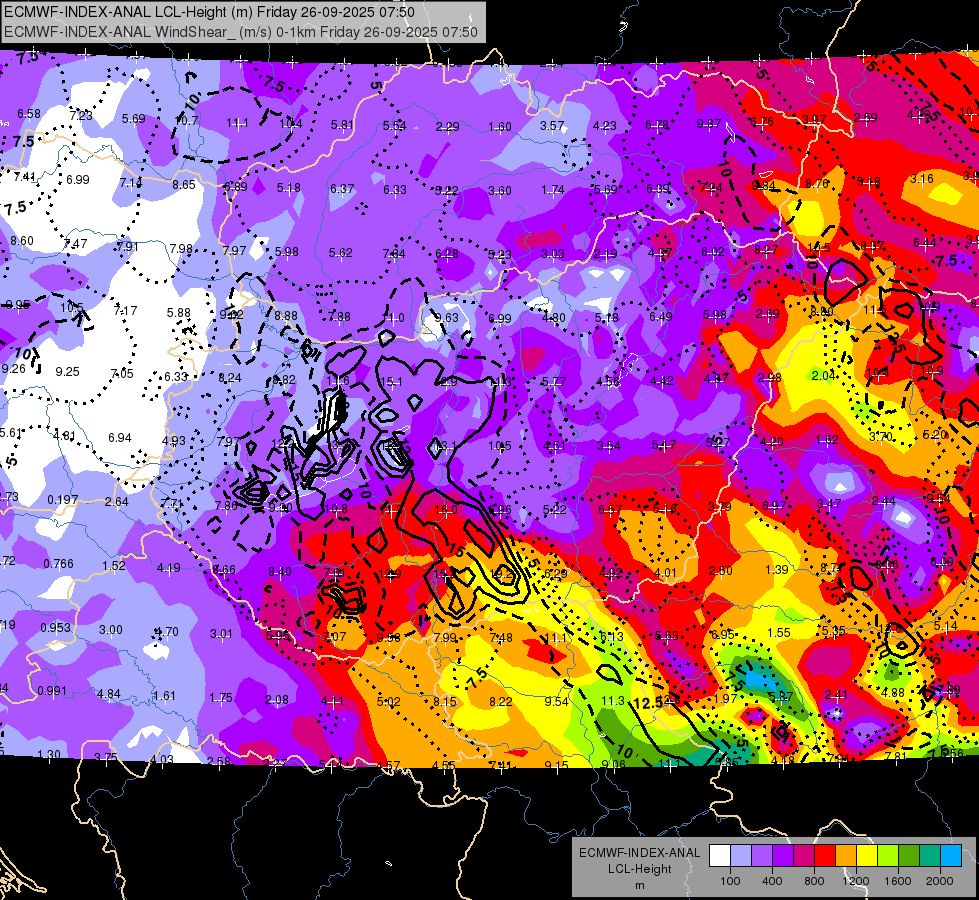Select the legend label '400'

coord(772,881)
